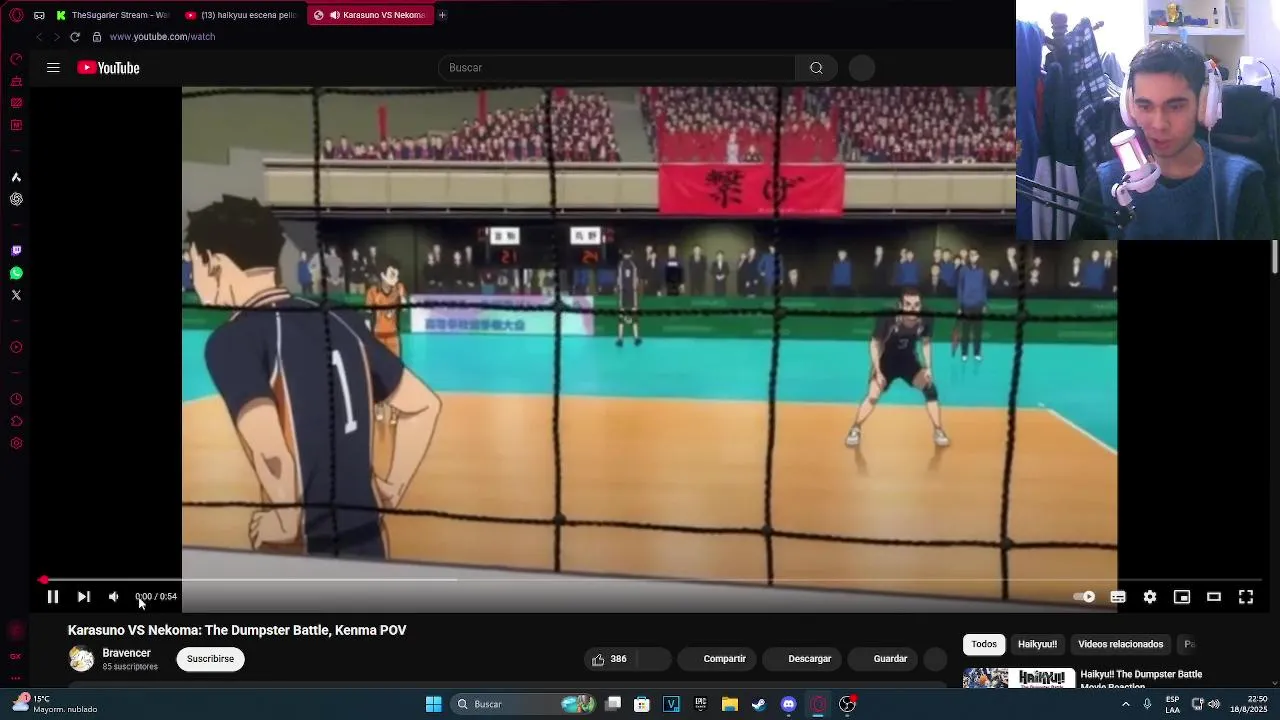This screenshot has width=1280, height=720.
Task: Open File Explorer on the taskbar
Action: point(730,705)
